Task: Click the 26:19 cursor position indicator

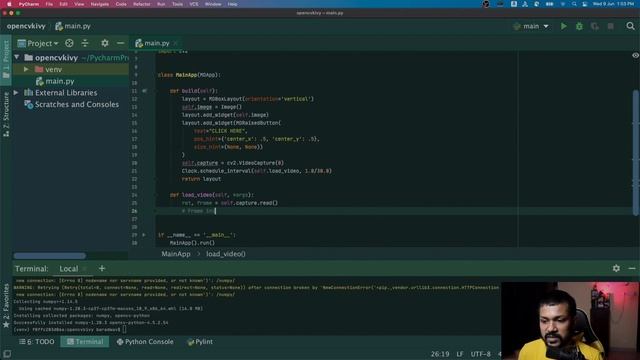Action: pyautogui.click(x=440, y=354)
